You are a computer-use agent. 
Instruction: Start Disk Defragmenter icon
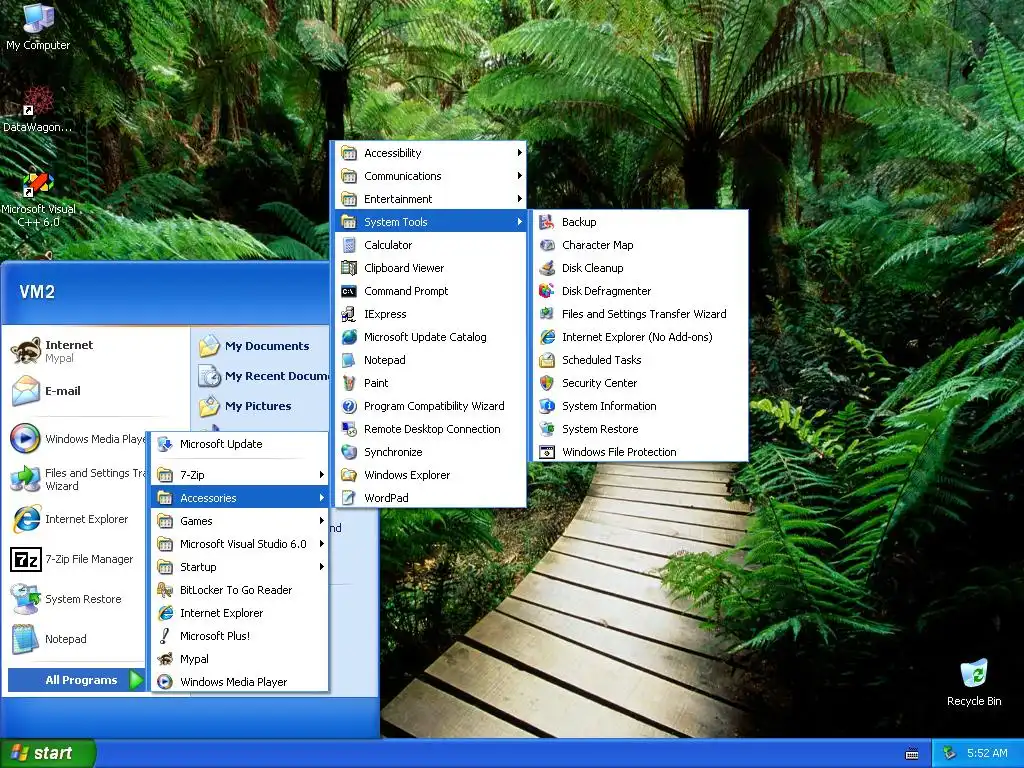click(x=547, y=291)
